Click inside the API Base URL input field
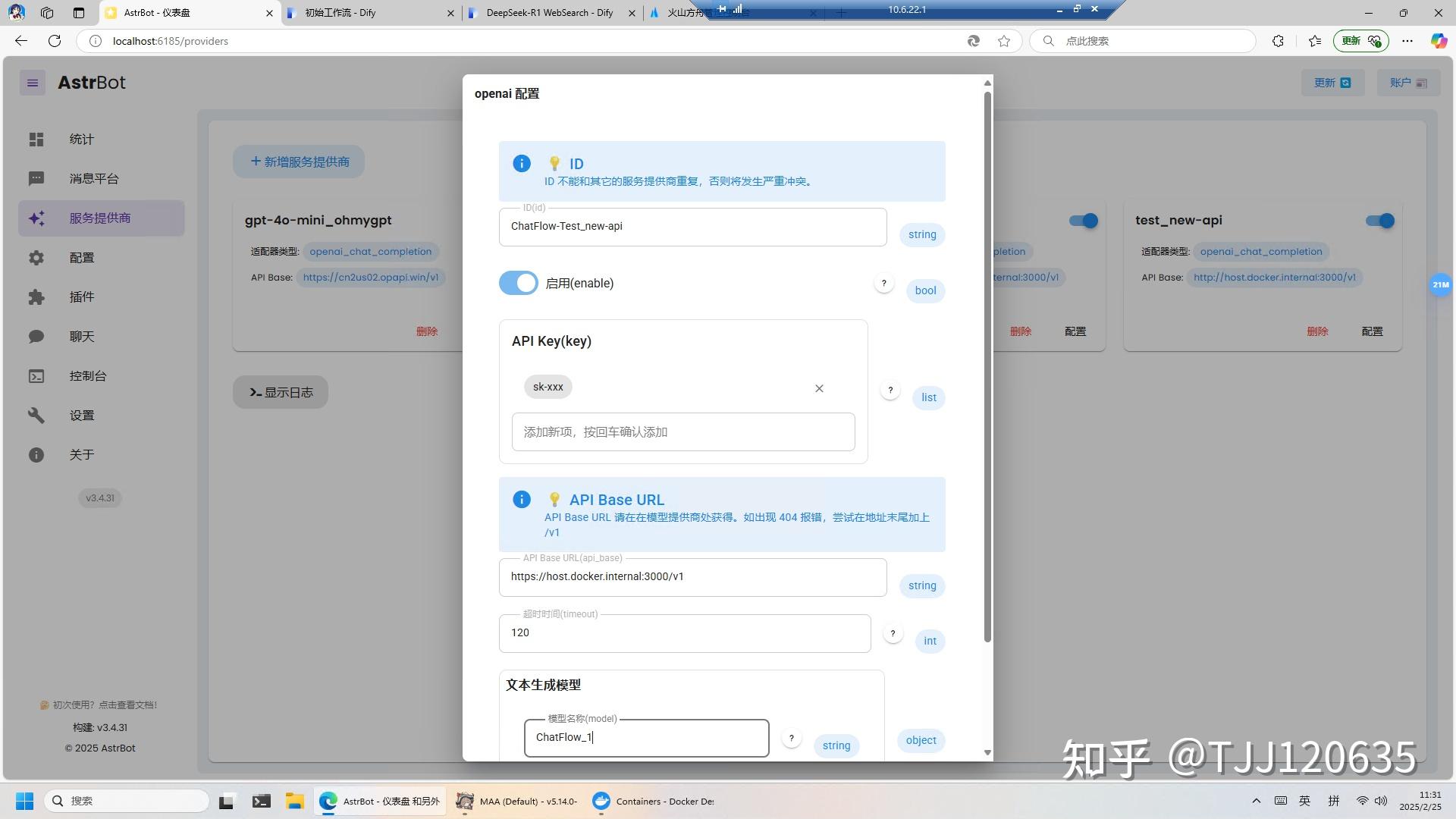Viewport: 1456px width, 819px height. pos(692,576)
